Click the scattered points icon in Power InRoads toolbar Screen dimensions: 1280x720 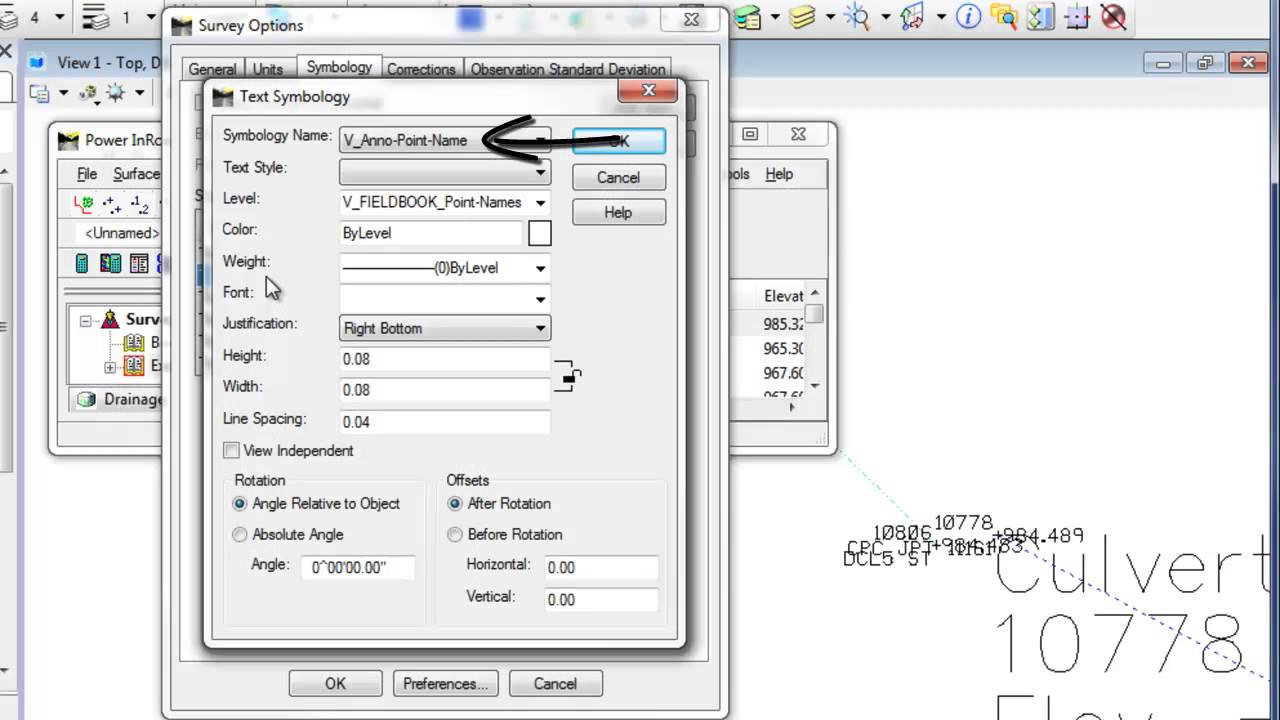tap(113, 204)
